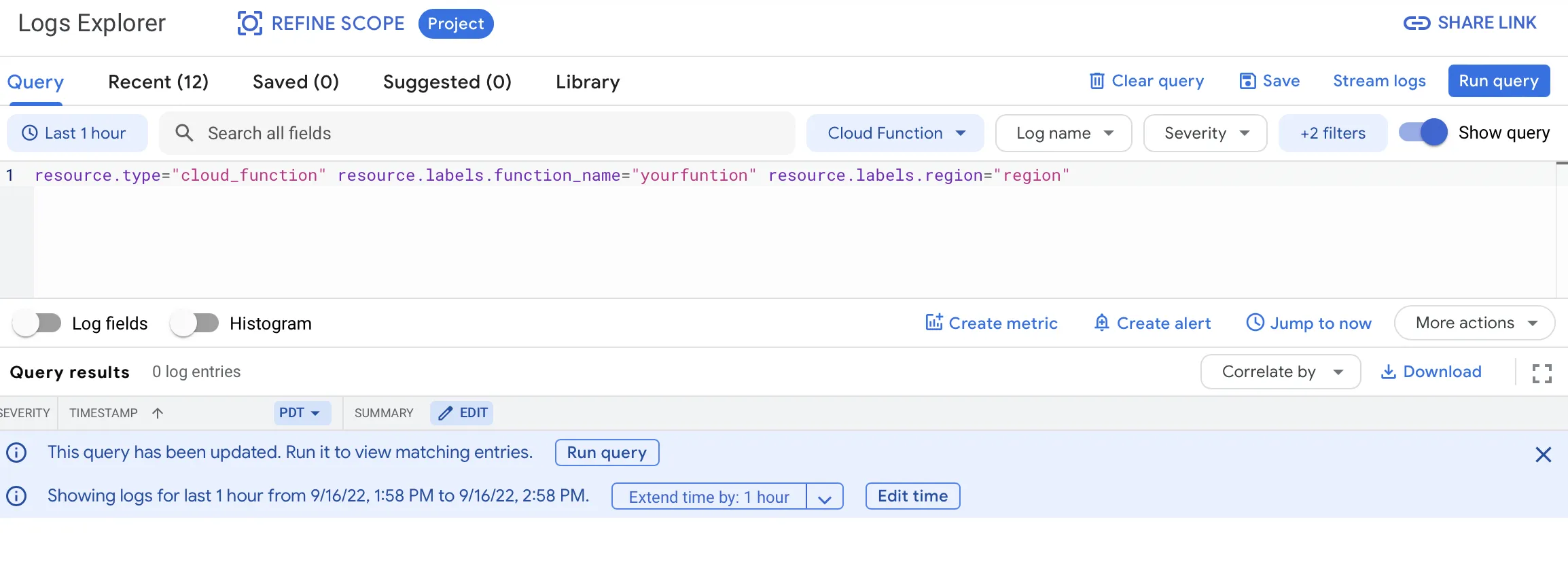1568x583 pixels.
Task: Click the Save query disk icon
Action: click(1247, 82)
